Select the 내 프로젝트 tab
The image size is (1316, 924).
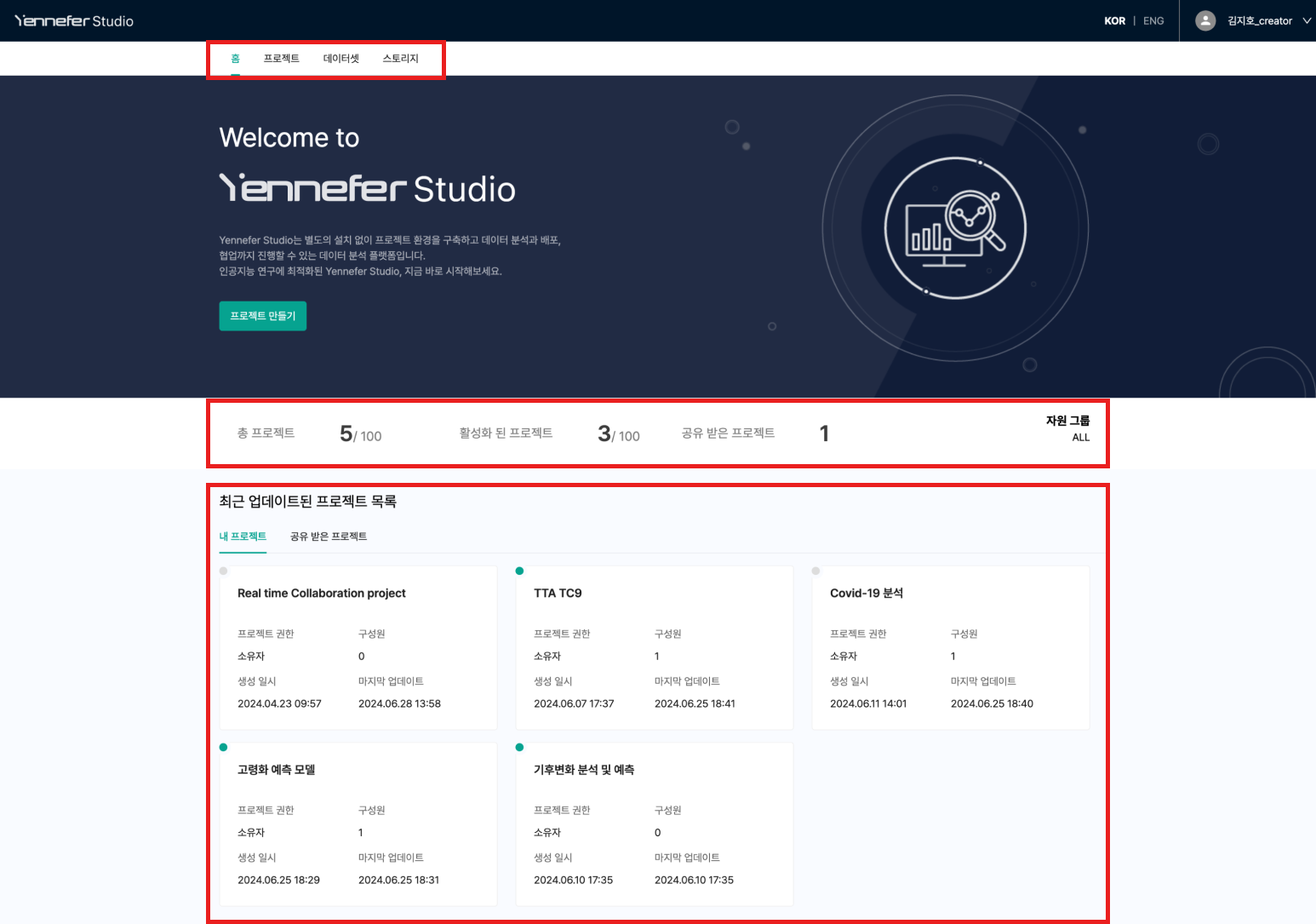click(243, 536)
